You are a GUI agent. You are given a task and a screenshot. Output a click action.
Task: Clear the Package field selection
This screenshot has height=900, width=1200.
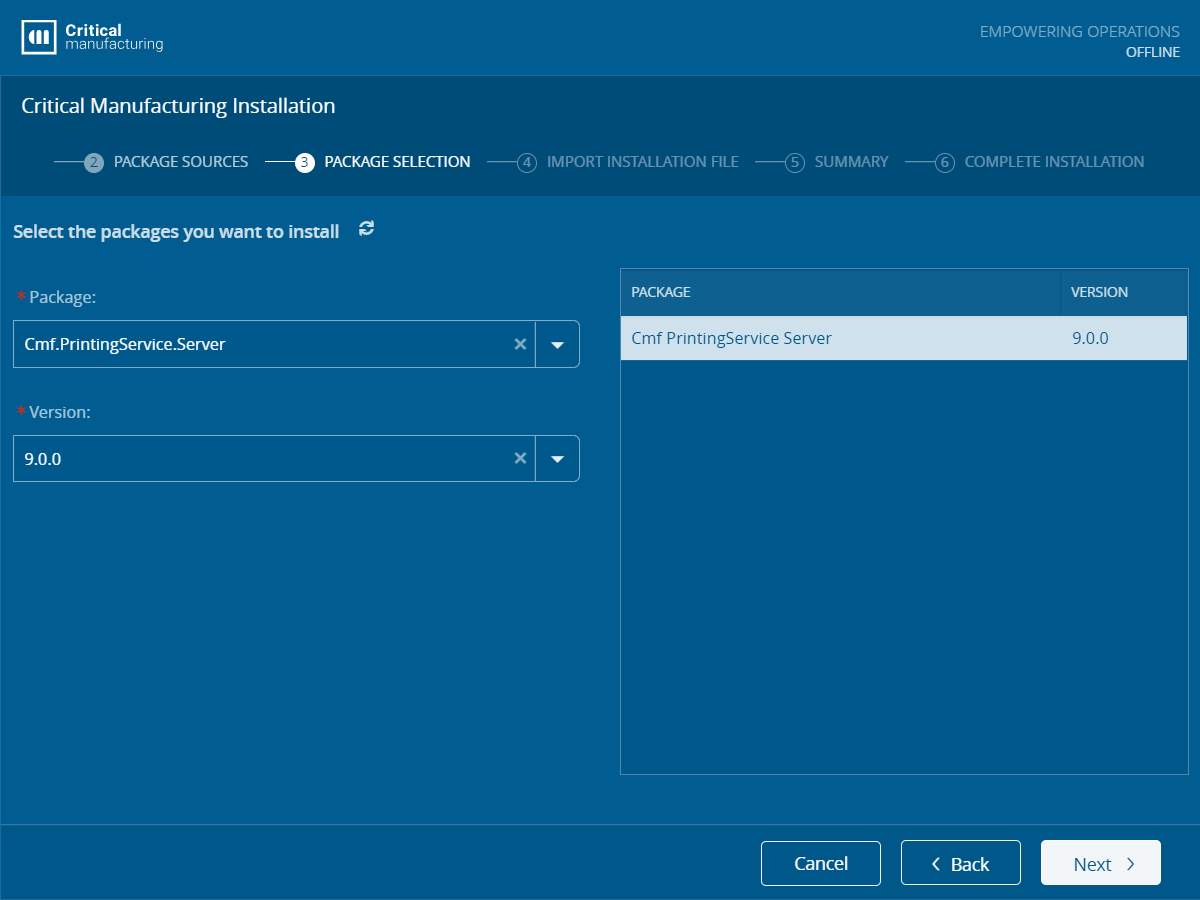520,344
